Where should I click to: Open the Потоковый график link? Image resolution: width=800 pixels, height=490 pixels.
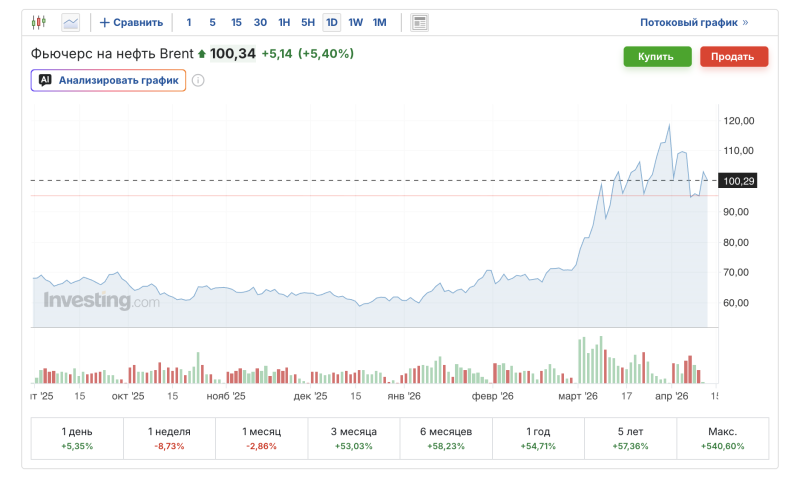[694, 22]
